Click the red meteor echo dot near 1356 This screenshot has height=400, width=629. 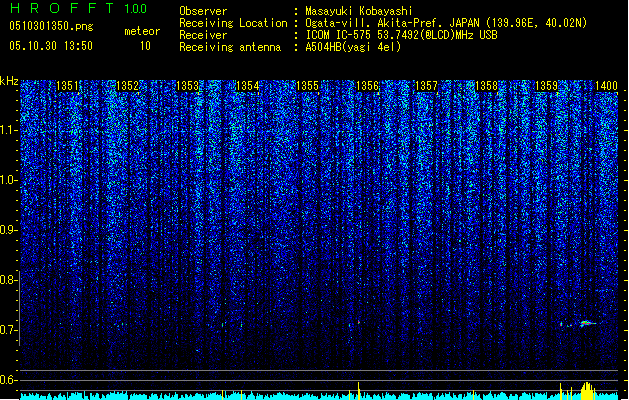[x=359, y=322]
